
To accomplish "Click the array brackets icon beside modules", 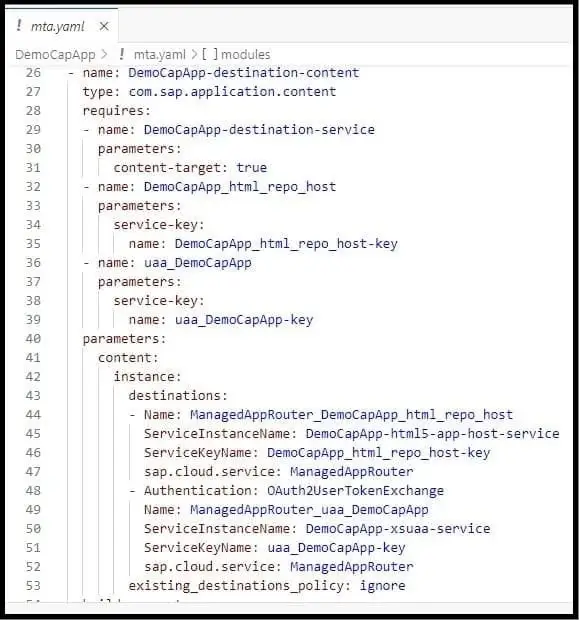I will pyautogui.click(x=210, y=54).
